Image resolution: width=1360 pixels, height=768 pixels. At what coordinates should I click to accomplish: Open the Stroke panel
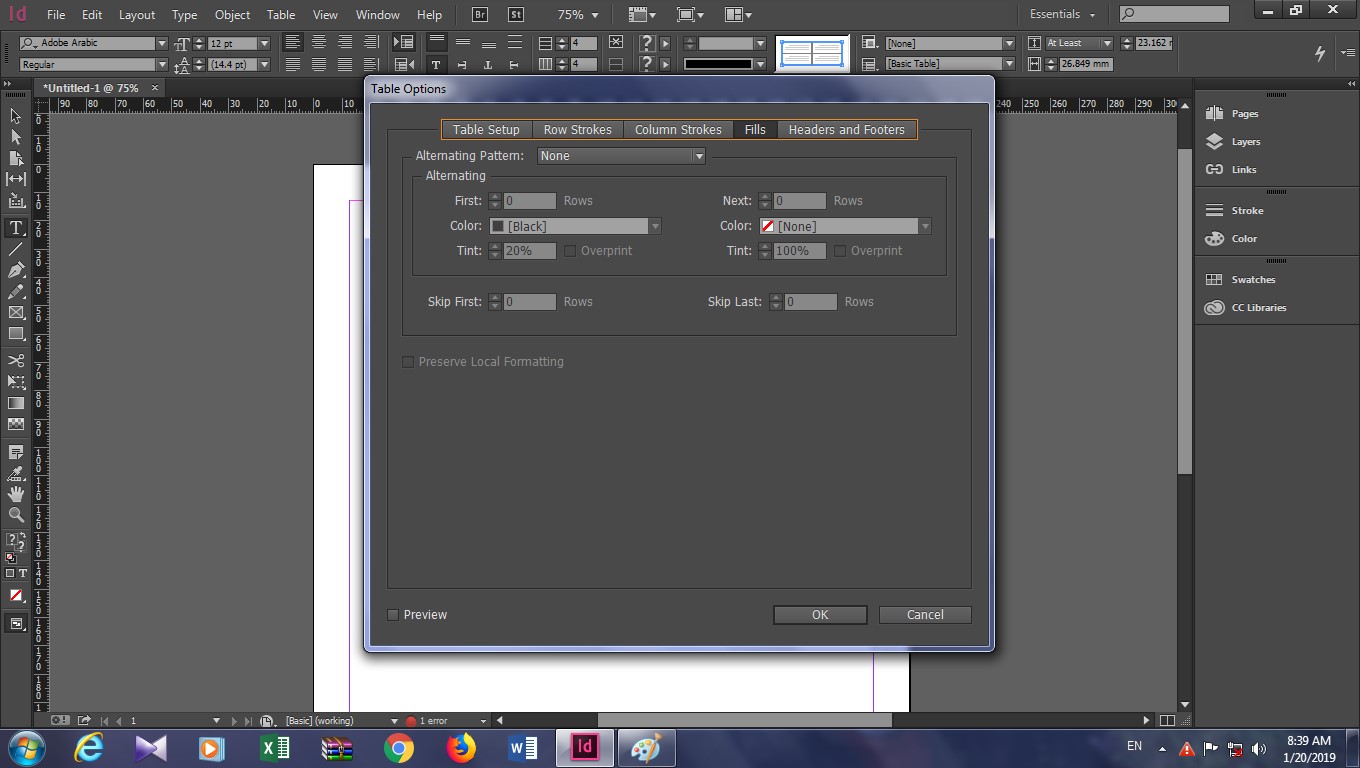[1234, 211]
